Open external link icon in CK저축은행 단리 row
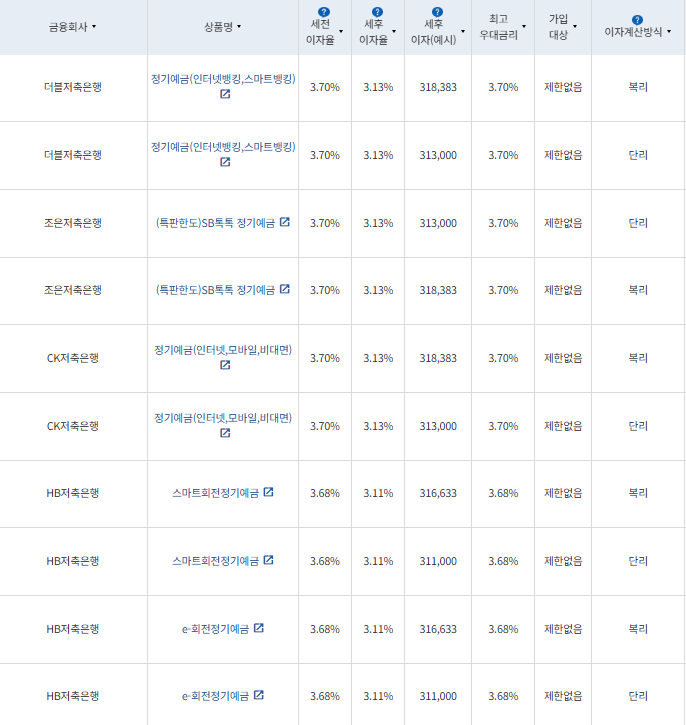Viewport: 686px width, 725px height. pos(225,433)
